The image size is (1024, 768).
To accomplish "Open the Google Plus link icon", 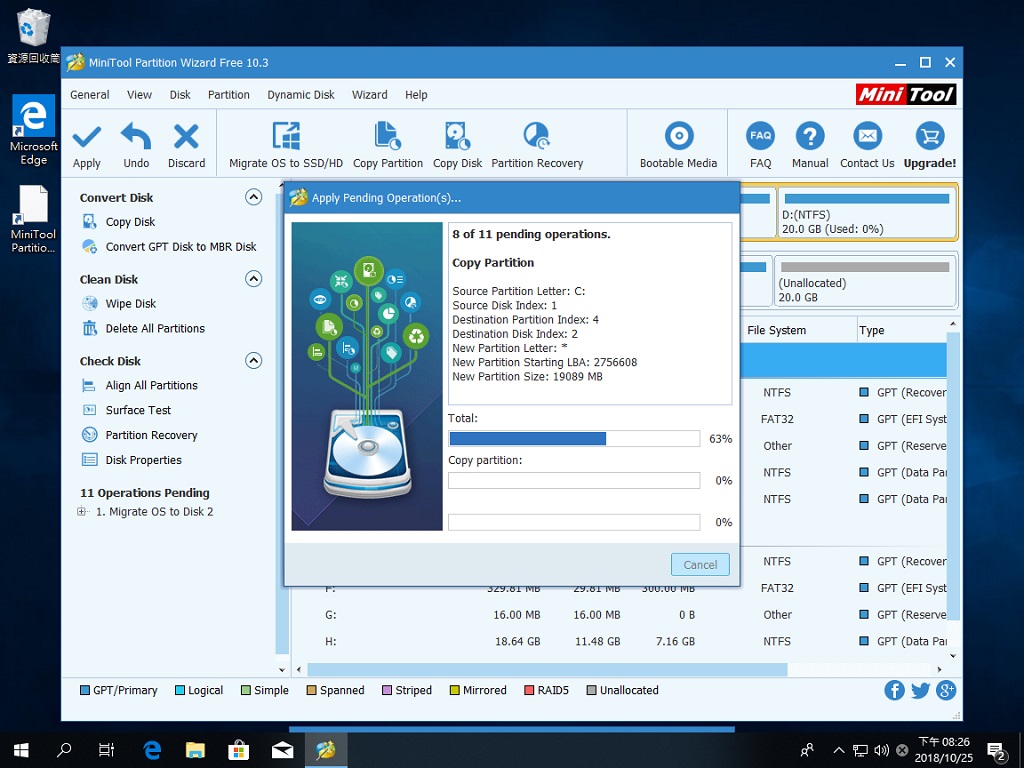I will tap(946, 690).
